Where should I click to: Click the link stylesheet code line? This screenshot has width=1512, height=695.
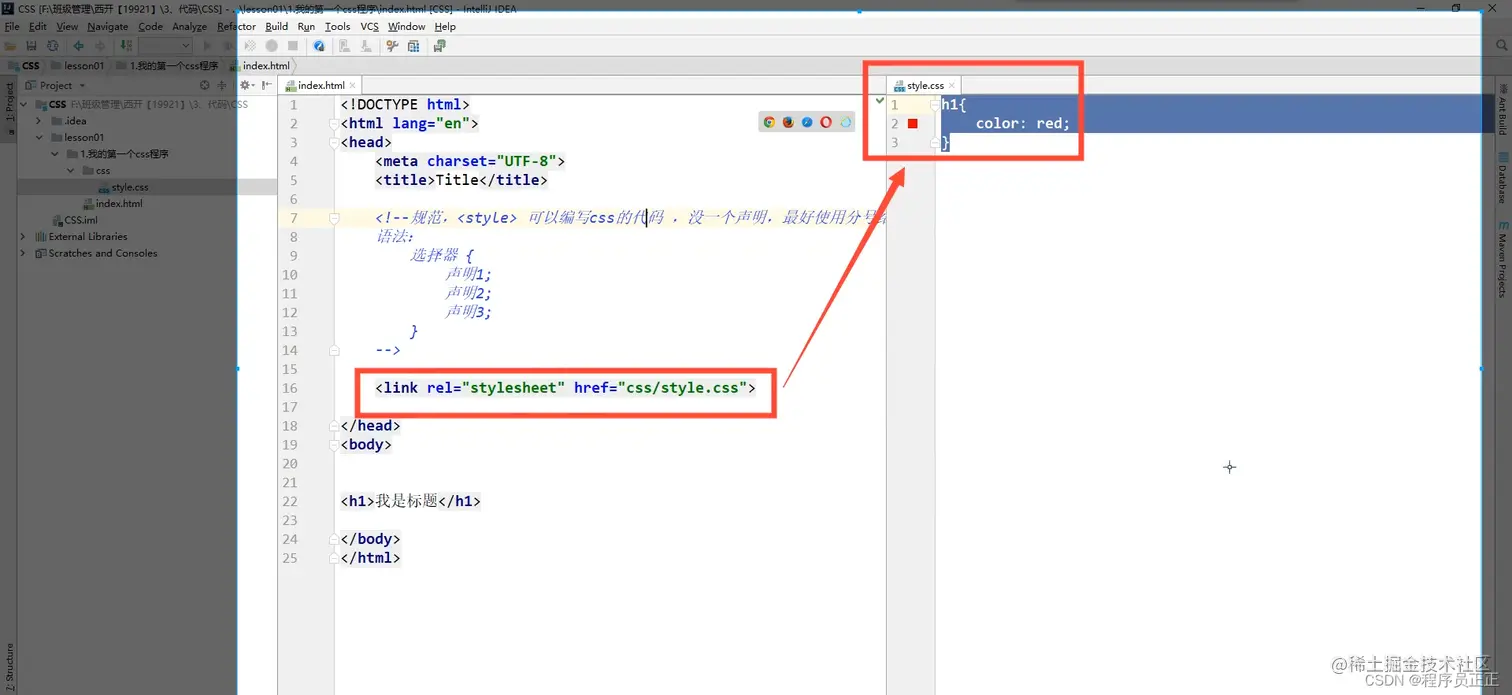pos(565,387)
